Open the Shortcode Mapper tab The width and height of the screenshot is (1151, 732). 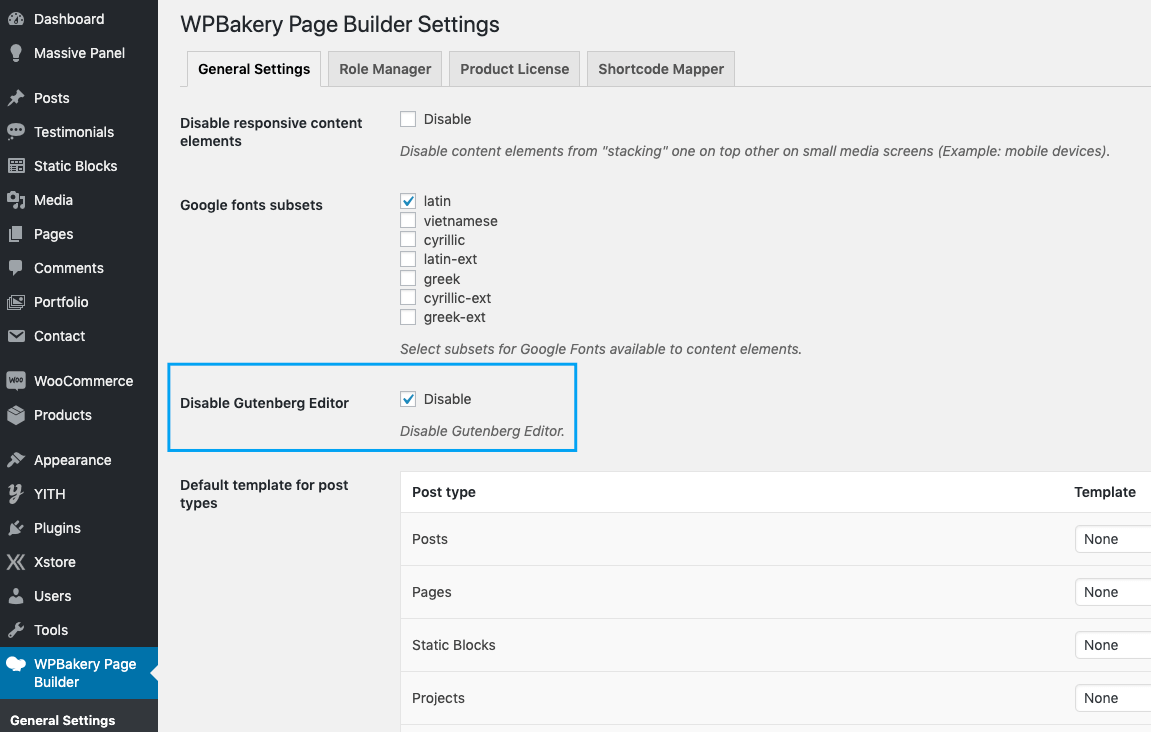[x=661, y=69]
